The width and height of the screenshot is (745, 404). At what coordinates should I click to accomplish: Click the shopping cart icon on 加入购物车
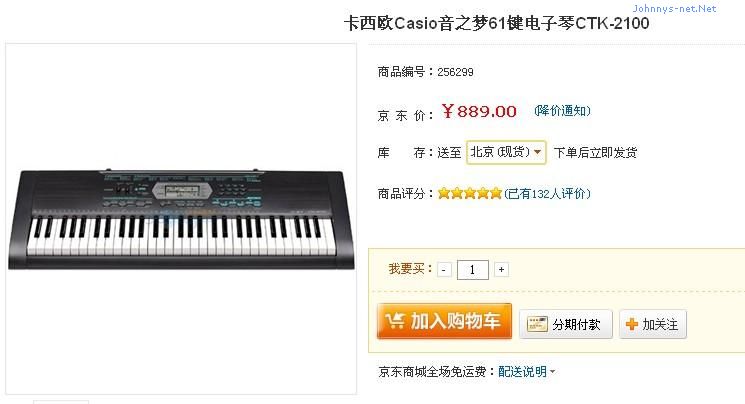(x=395, y=321)
